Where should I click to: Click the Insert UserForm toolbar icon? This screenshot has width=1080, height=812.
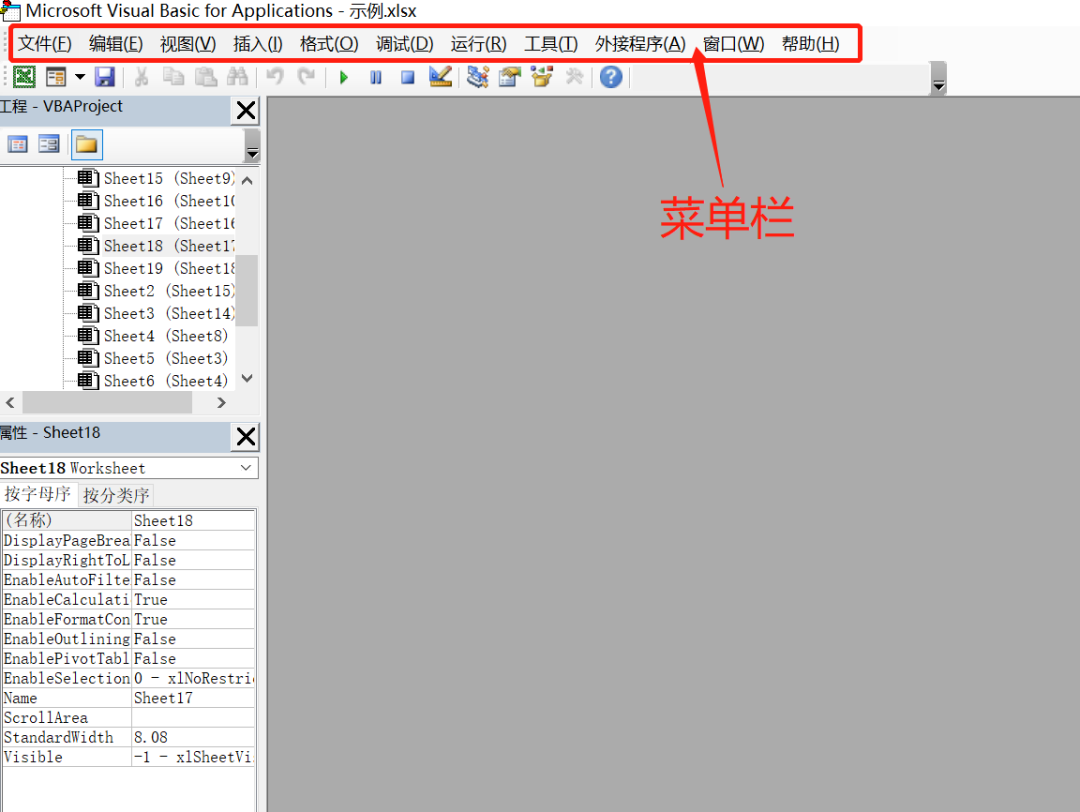tap(56, 76)
